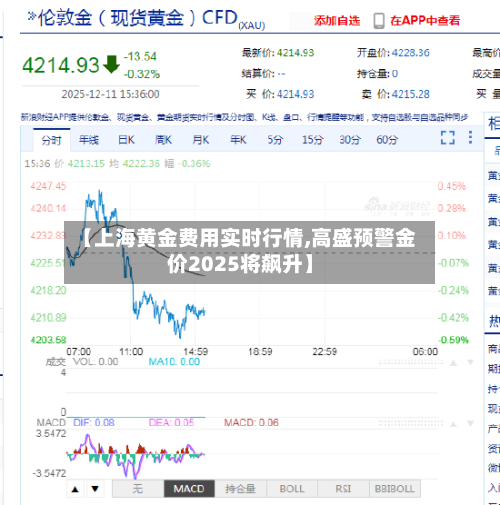Click the 添加自选 link
500x505 pixels.
[x=337, y=21]
